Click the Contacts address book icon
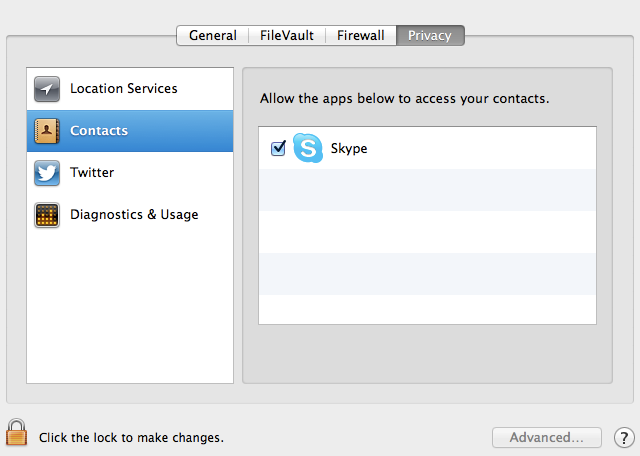640x456 pixels. 47,131
